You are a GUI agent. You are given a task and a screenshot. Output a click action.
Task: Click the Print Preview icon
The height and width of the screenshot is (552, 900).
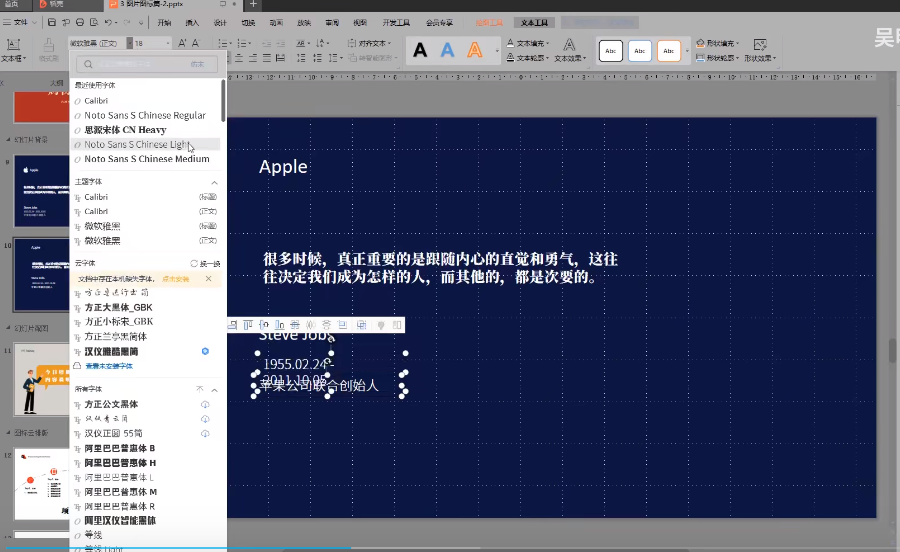[94, 22]
